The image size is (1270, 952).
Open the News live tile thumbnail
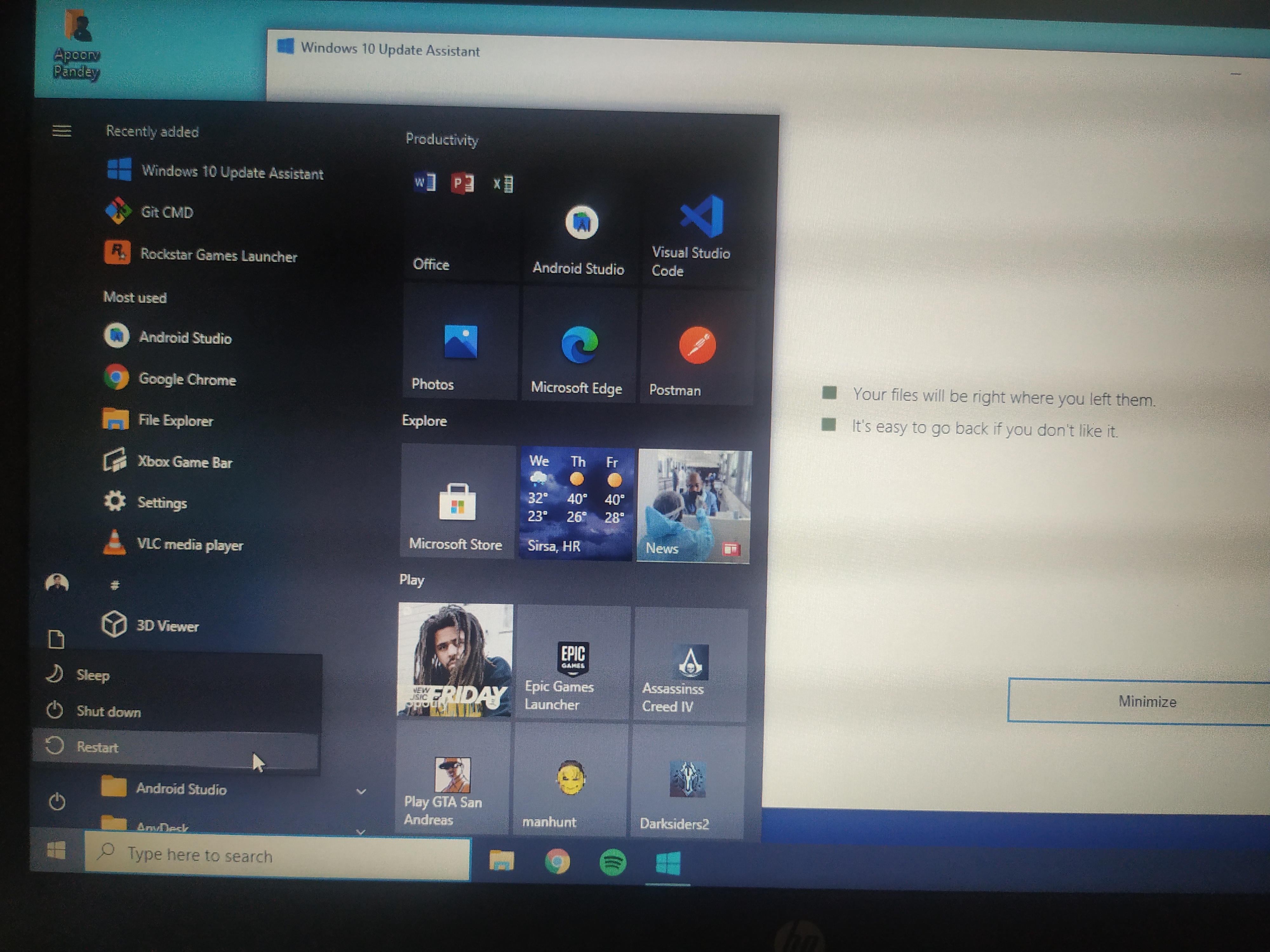693,505
